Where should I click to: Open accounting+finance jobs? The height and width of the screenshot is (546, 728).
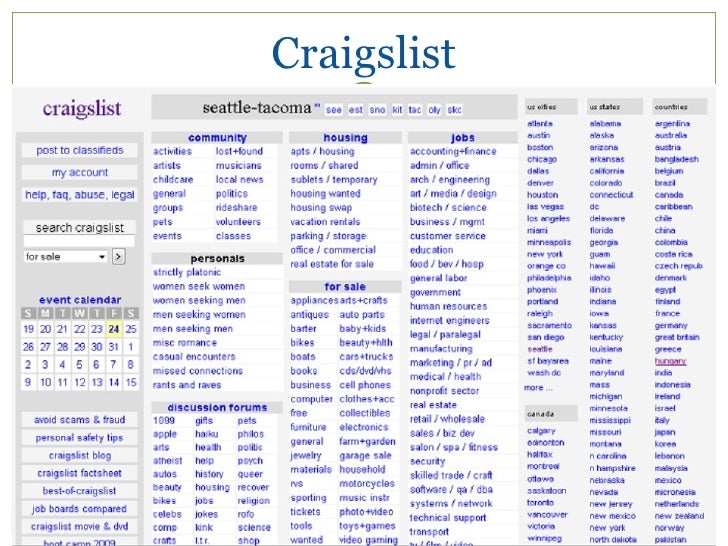(x=453, y=151)
